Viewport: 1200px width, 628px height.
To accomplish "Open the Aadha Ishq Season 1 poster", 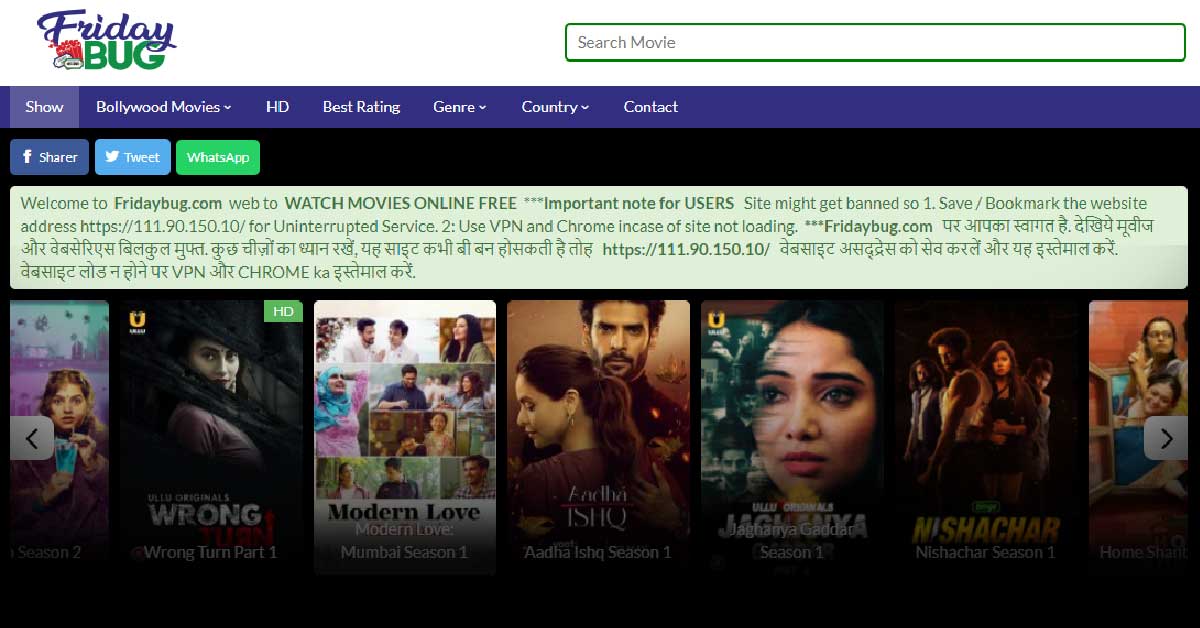I will click(598, 438).
